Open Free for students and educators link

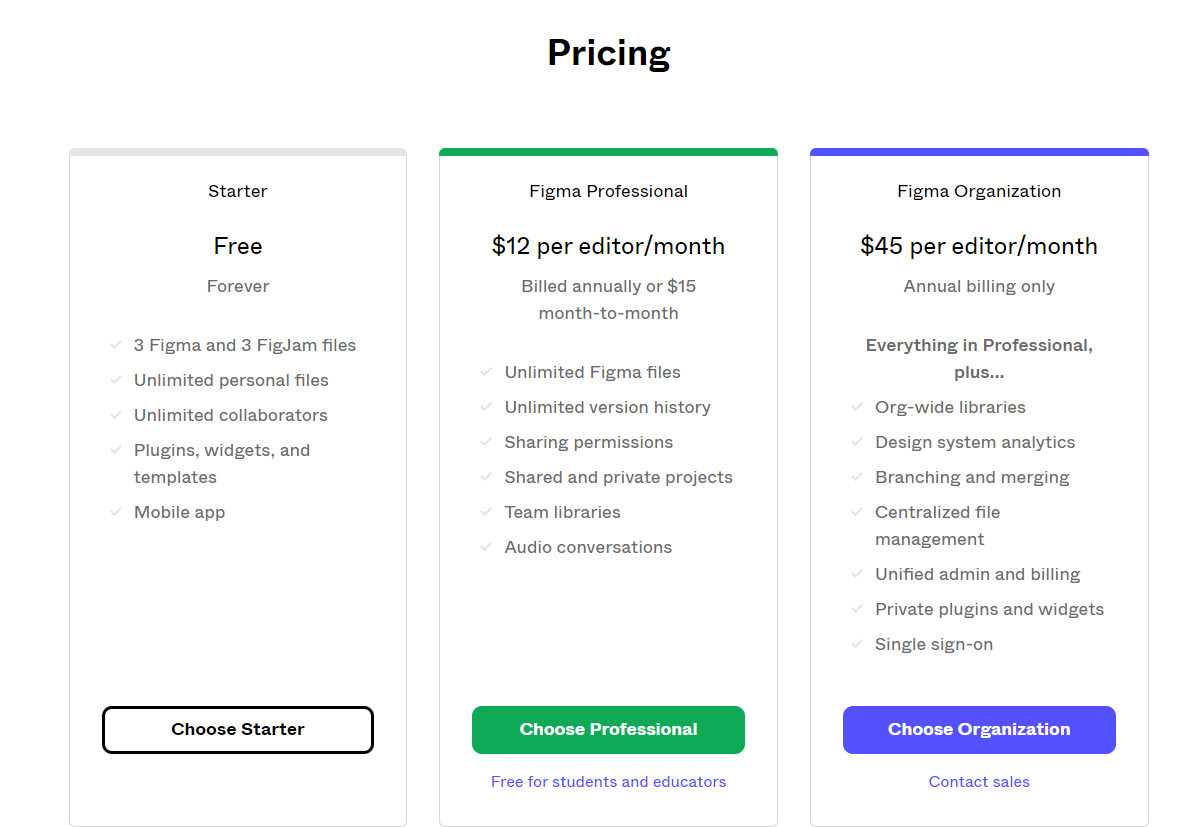tap(608, 782)
